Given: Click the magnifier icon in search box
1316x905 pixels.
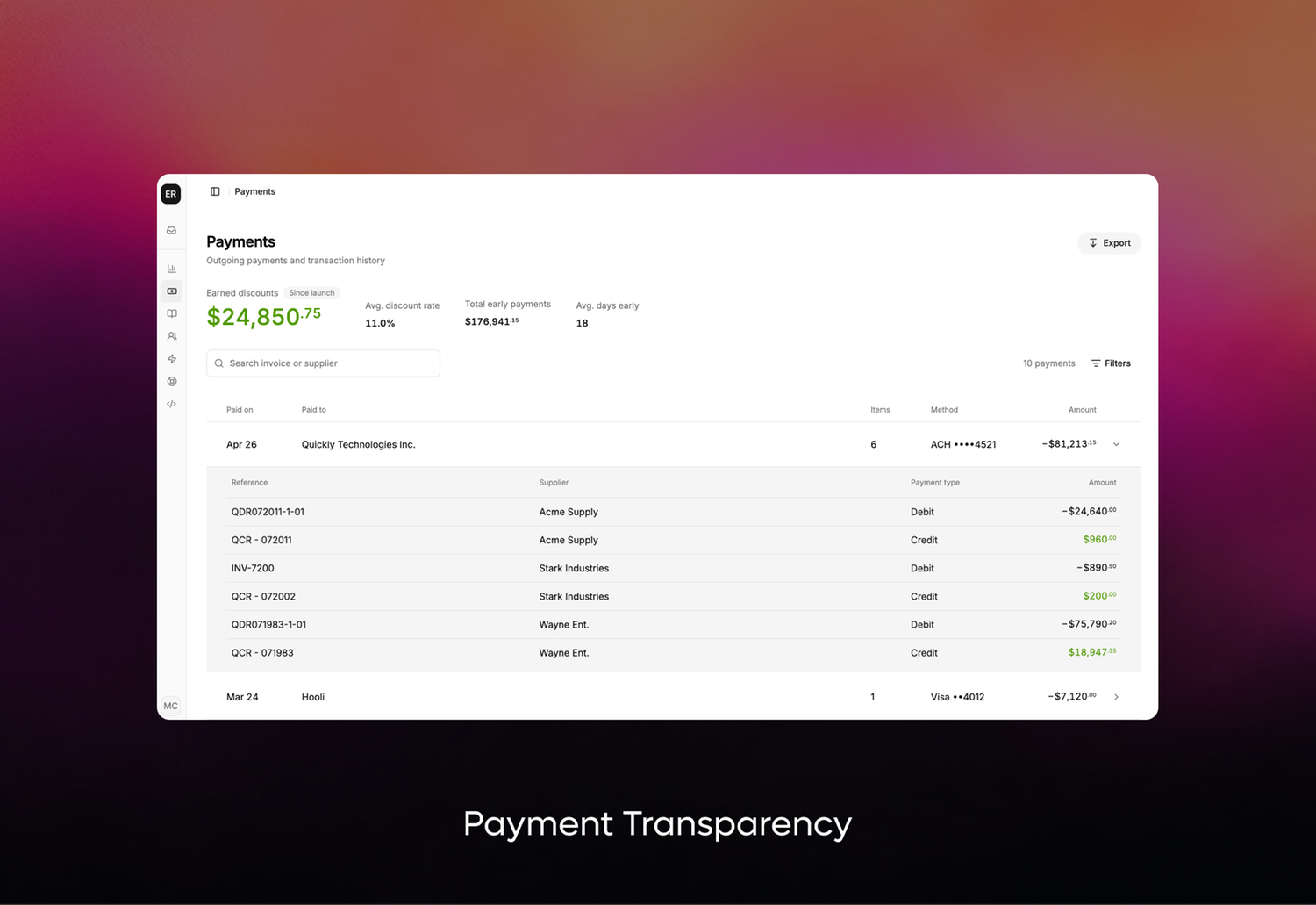Looking at the screenshot, I should 219,363.
